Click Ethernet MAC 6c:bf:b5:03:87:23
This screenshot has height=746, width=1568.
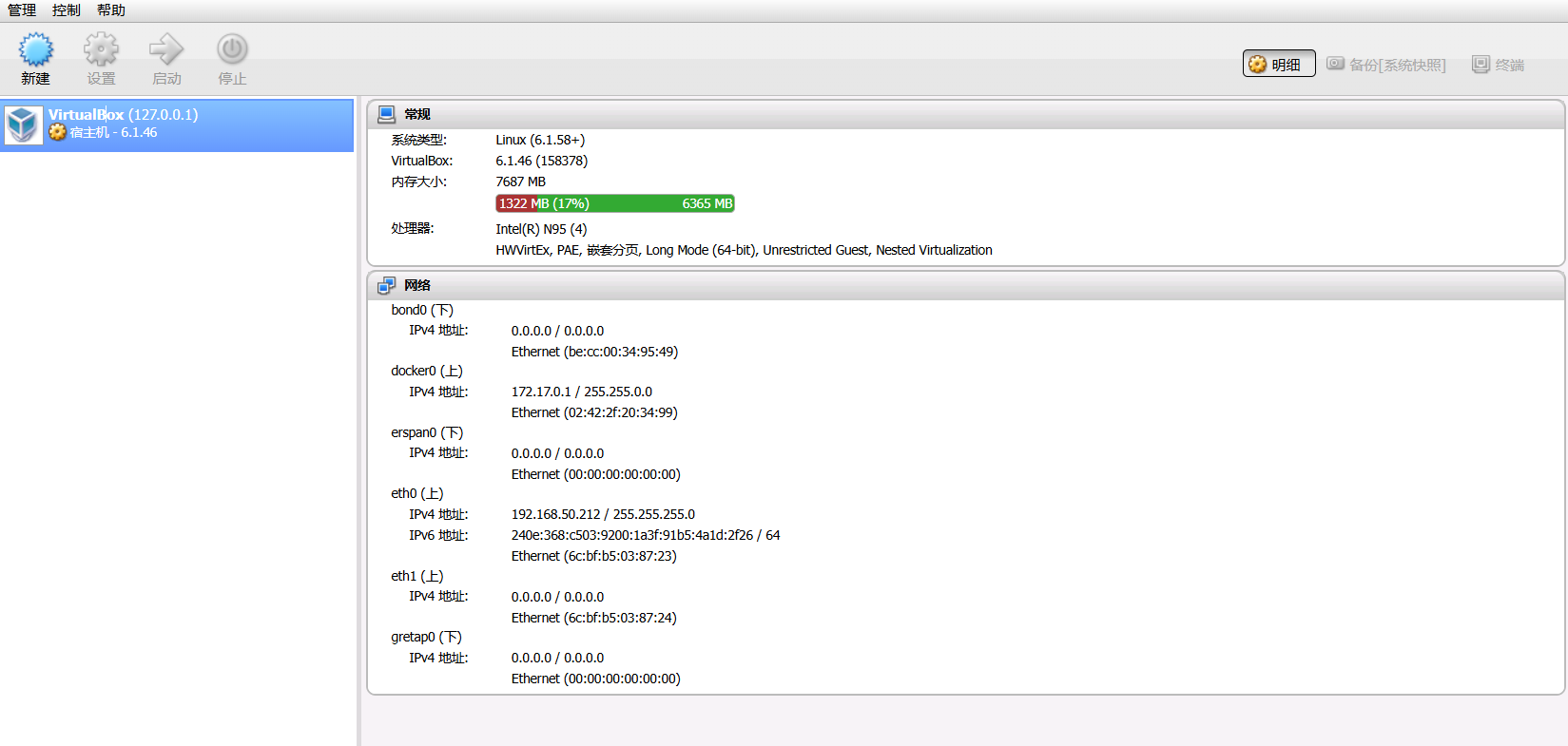pyautogui.click(x=594, y=556)
